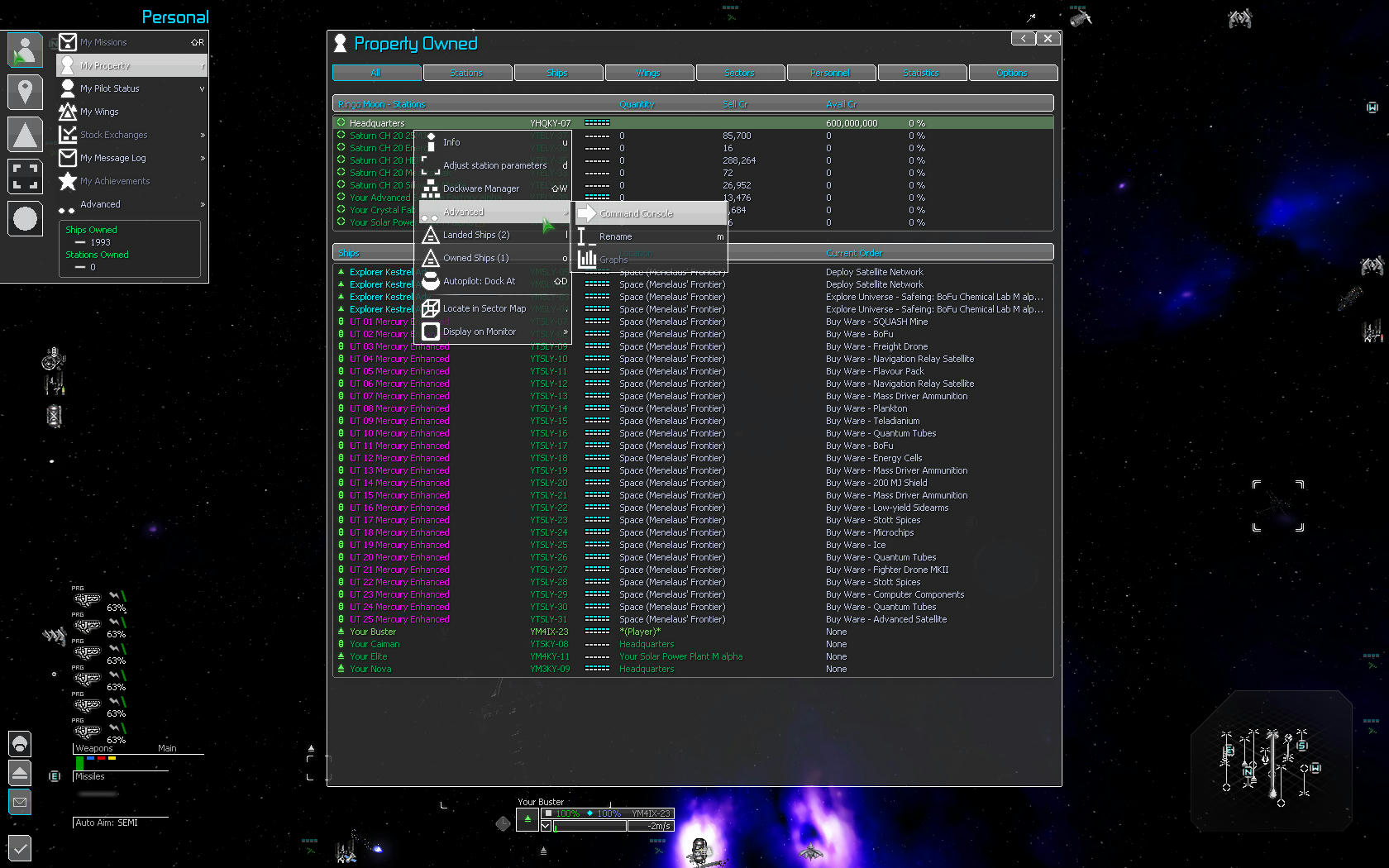Click the target brackets sidebar icon
The image size is (1389, 868).
[25, 176]
